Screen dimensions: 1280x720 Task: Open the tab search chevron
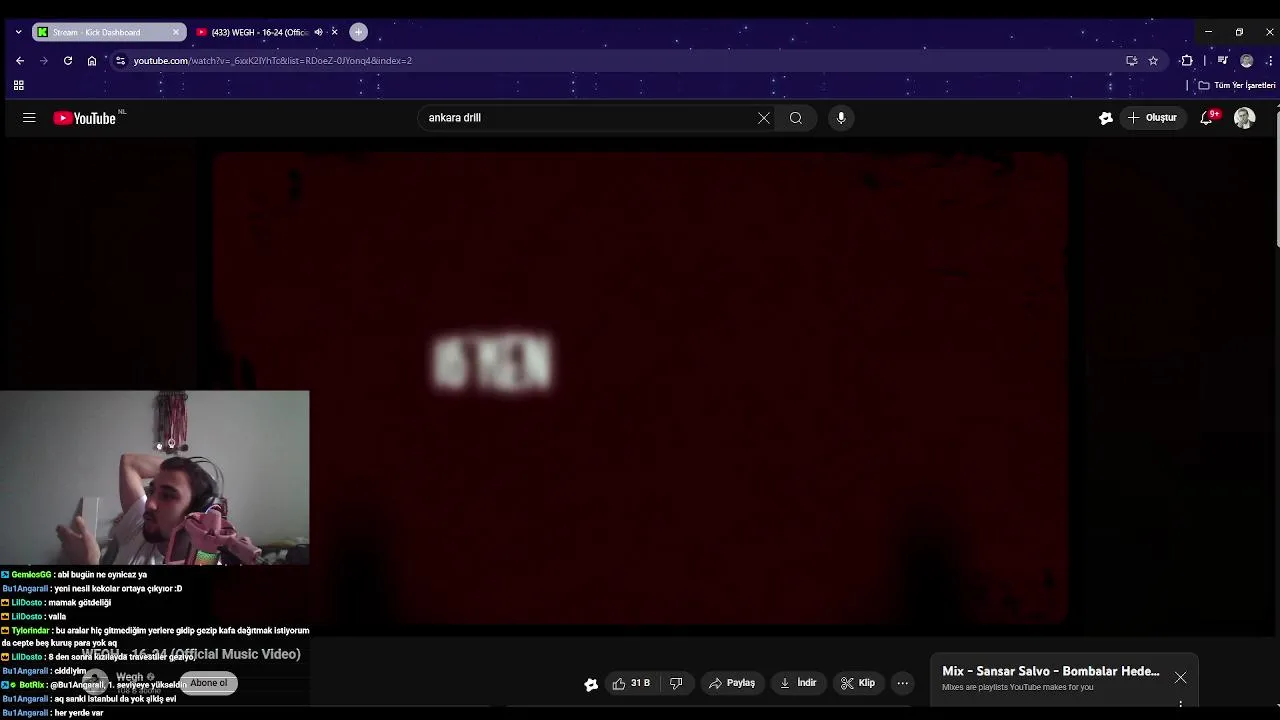[18, 32]
